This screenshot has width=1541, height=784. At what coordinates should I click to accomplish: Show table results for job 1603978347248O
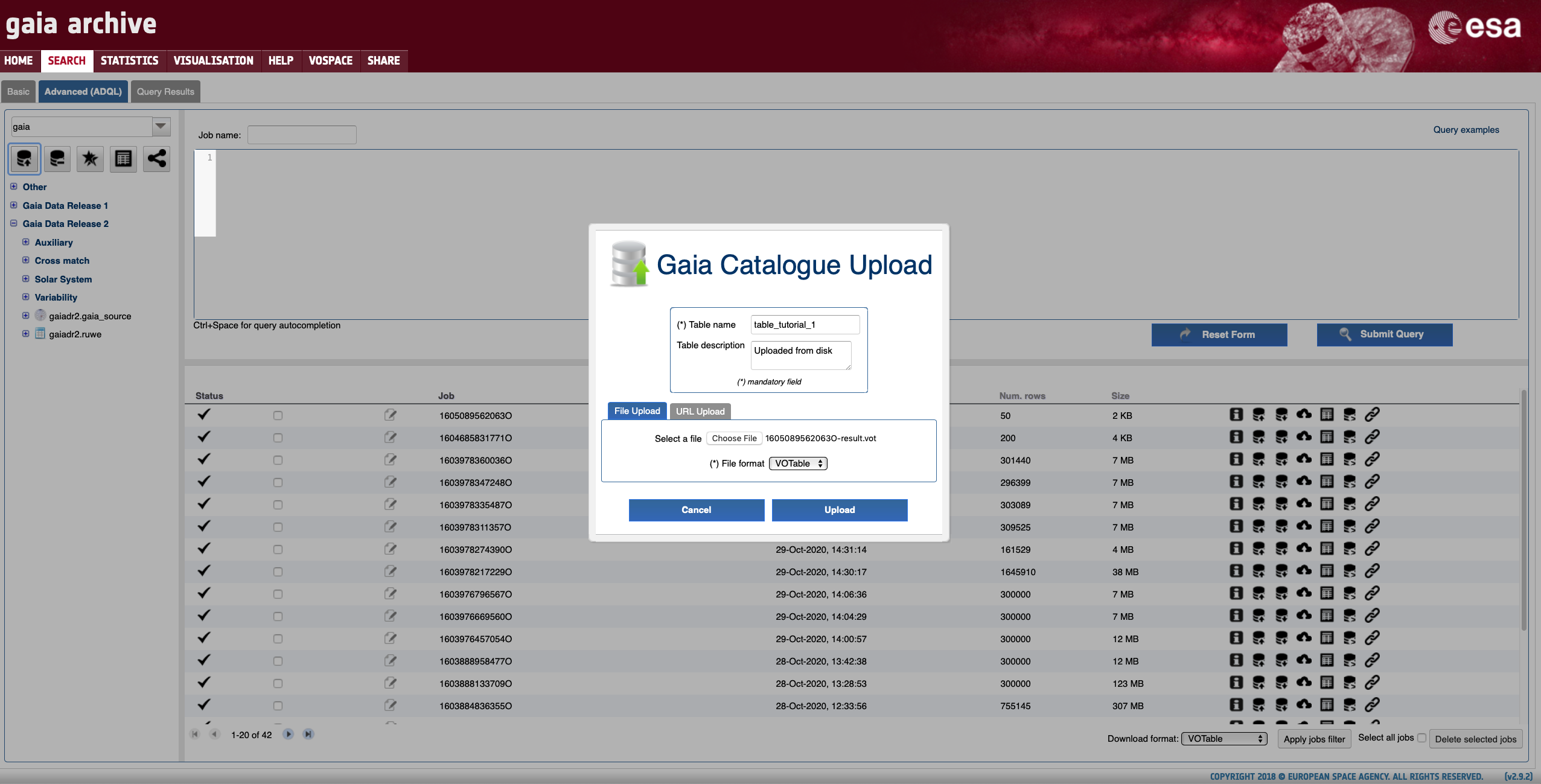tap(1327, 482)
